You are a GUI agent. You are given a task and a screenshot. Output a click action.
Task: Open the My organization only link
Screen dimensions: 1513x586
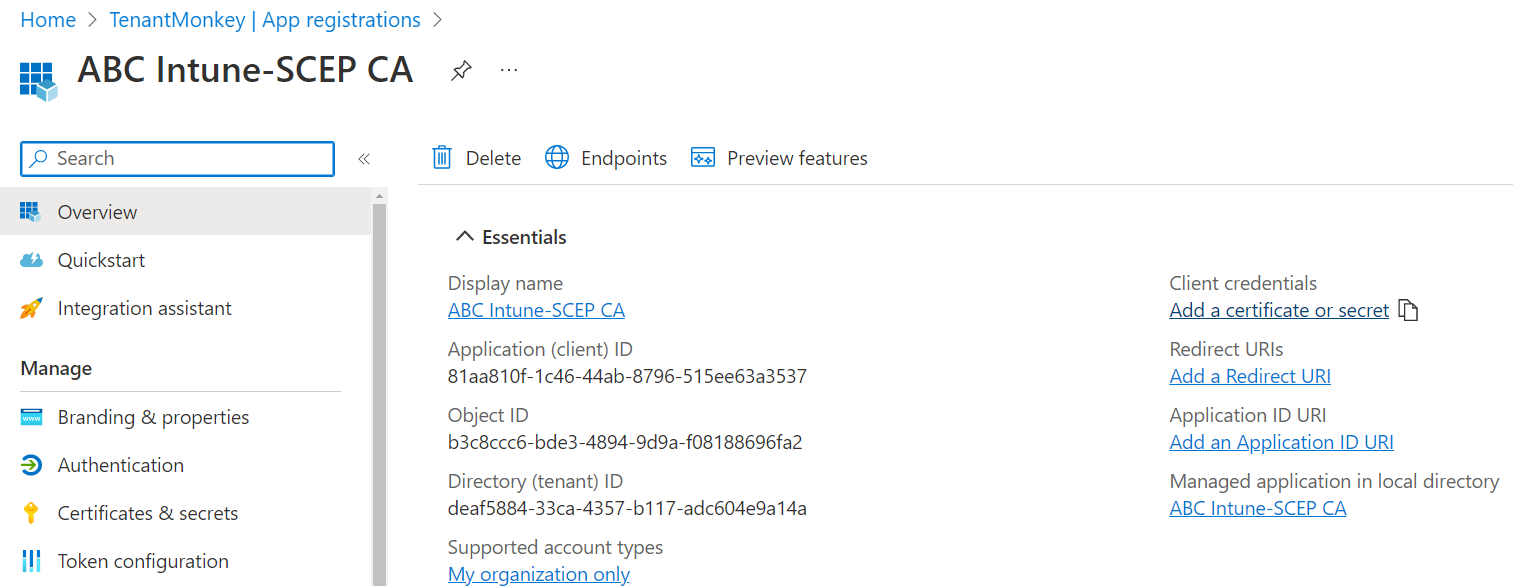539,574
